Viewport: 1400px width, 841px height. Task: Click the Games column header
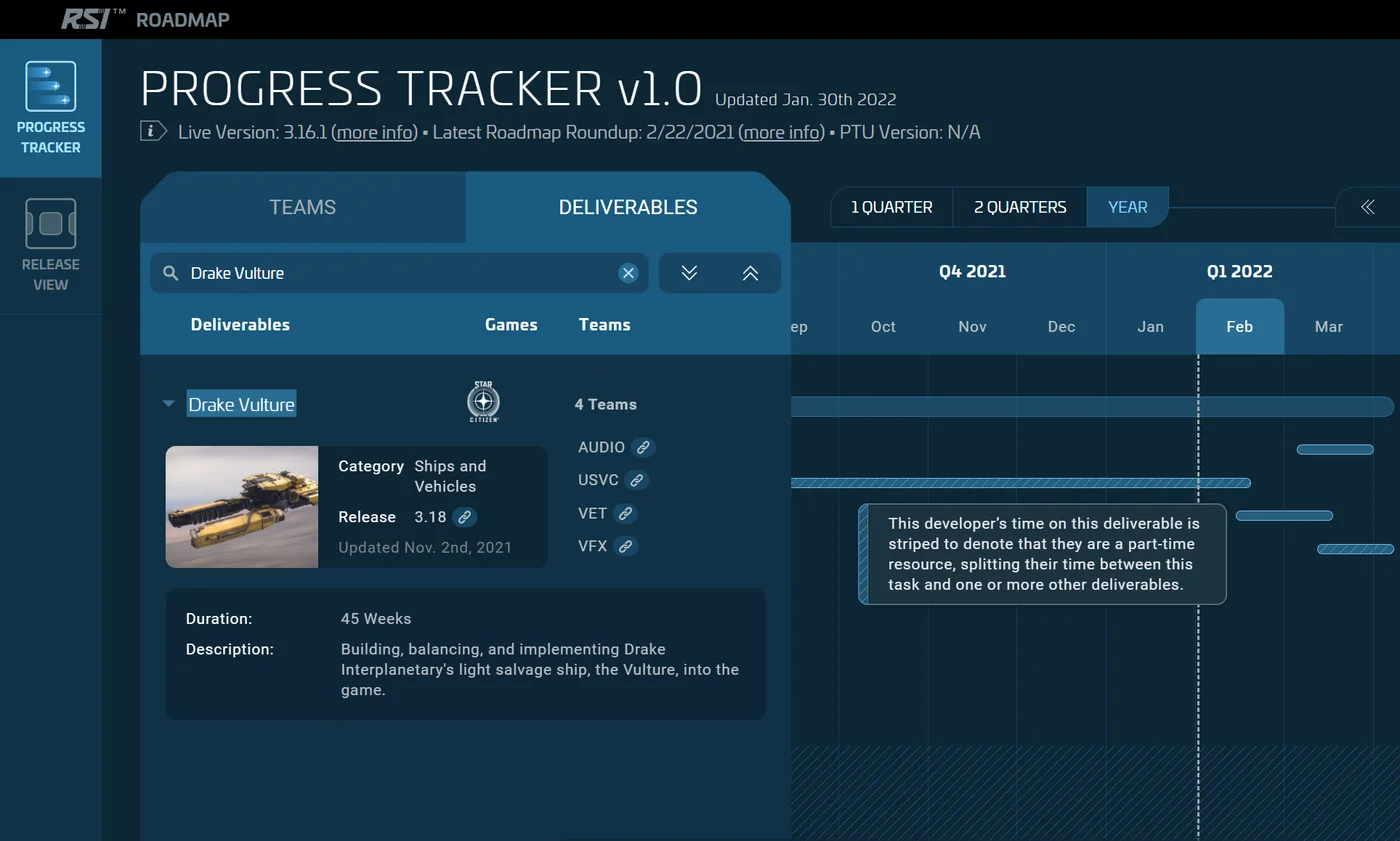pos(511,324)
